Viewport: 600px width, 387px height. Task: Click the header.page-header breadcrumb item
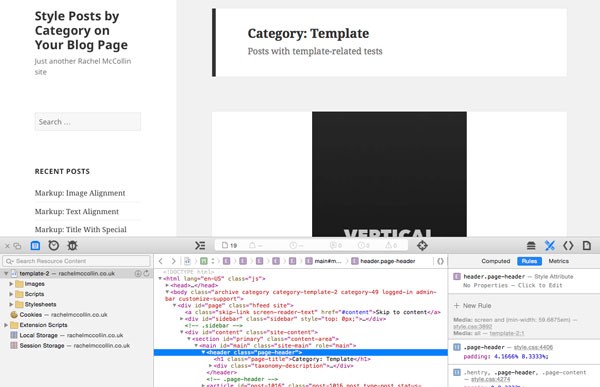point(383,261)
